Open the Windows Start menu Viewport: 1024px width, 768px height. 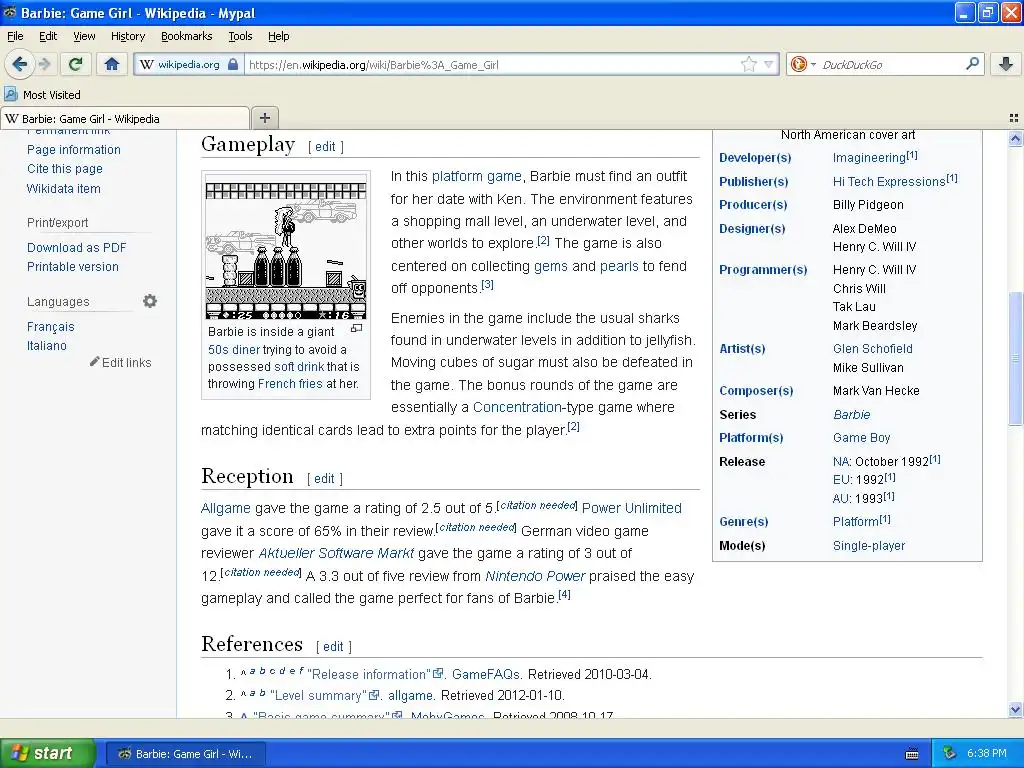[x=47, y=753]
